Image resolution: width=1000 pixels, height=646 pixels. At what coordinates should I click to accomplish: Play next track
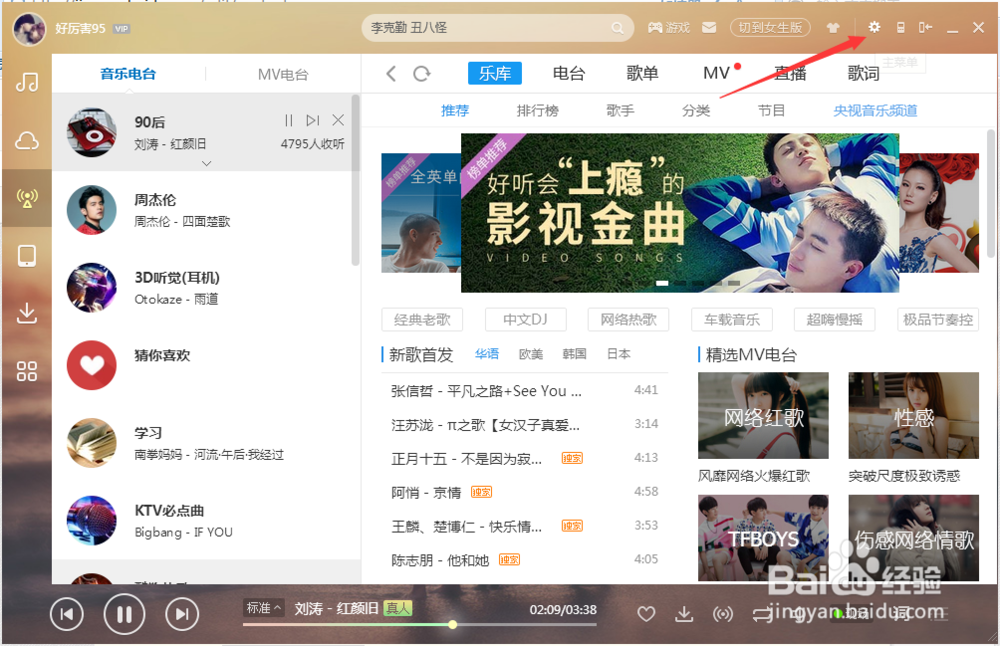point(182,614)
